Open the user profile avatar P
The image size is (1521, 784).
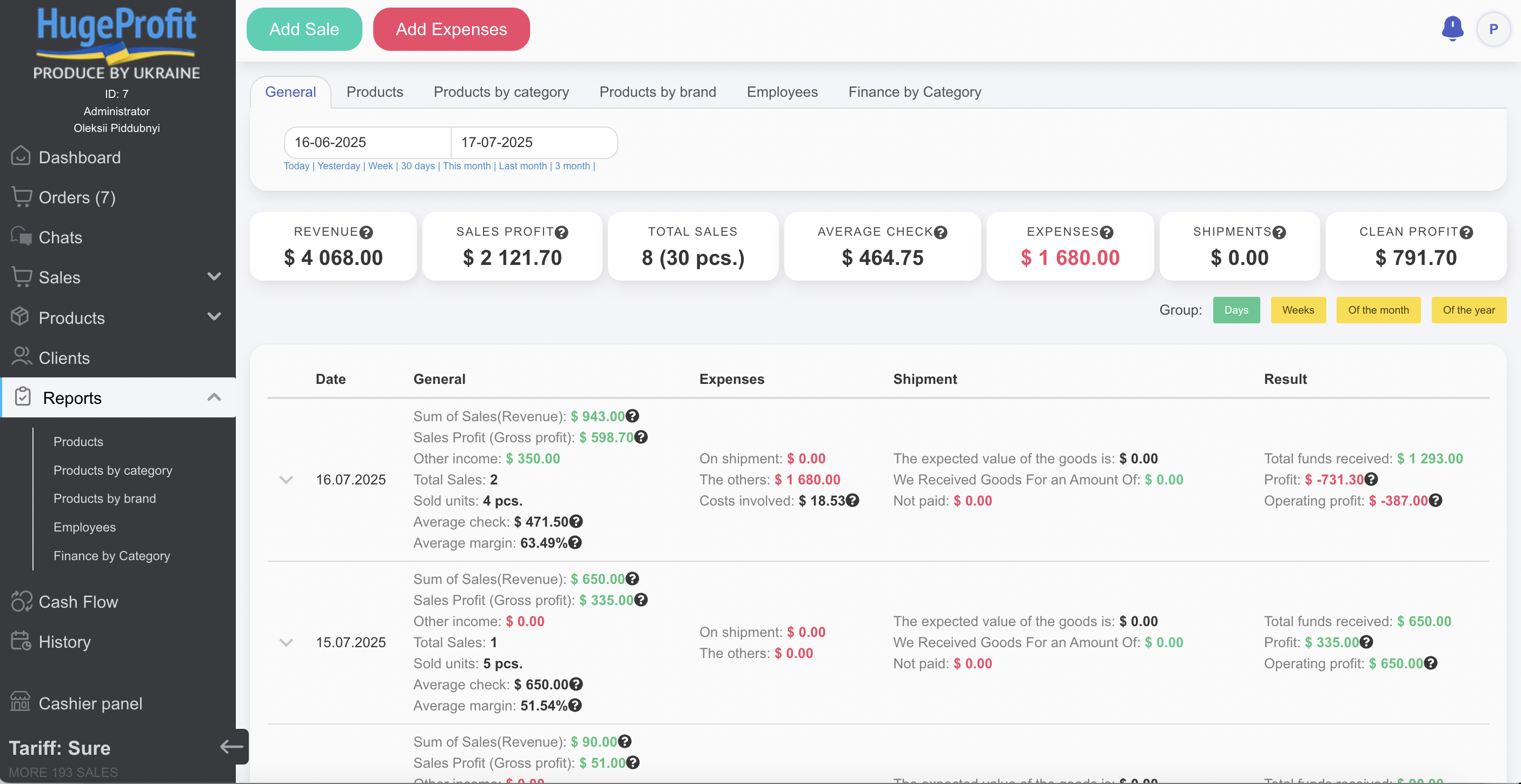[x=1493, y=29]
